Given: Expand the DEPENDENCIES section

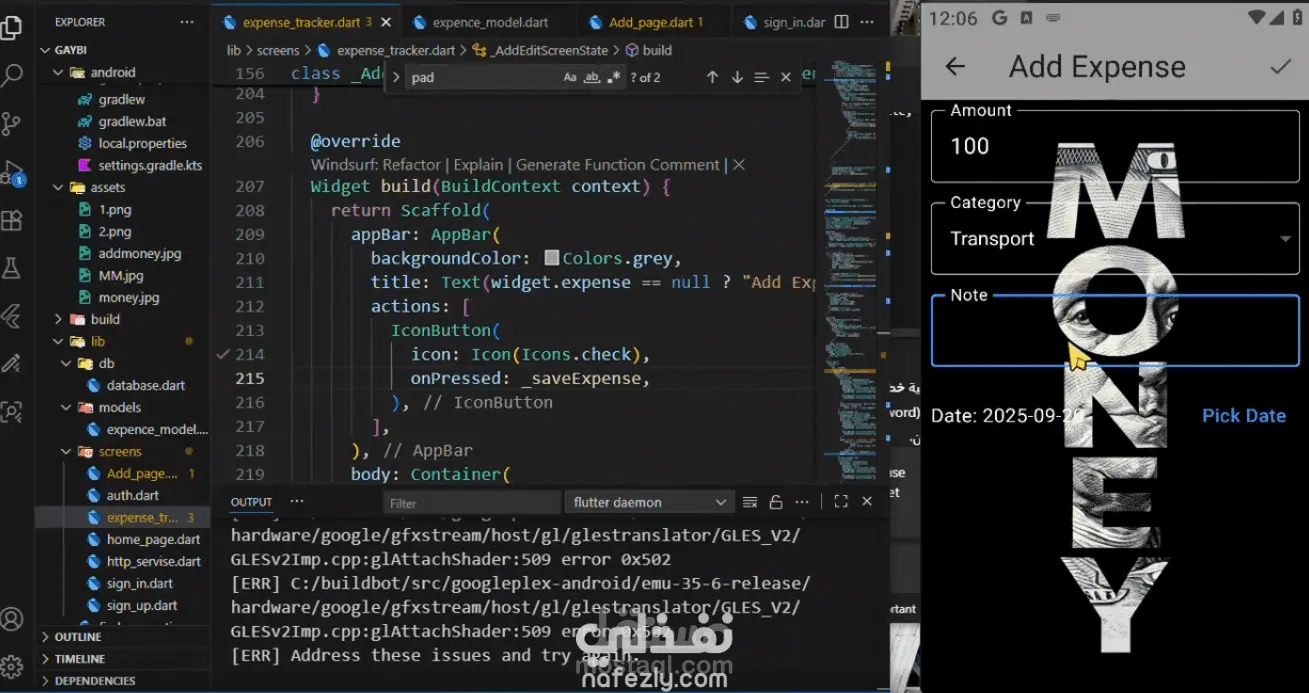Looking at the screenshot, I should pos(94,681).
